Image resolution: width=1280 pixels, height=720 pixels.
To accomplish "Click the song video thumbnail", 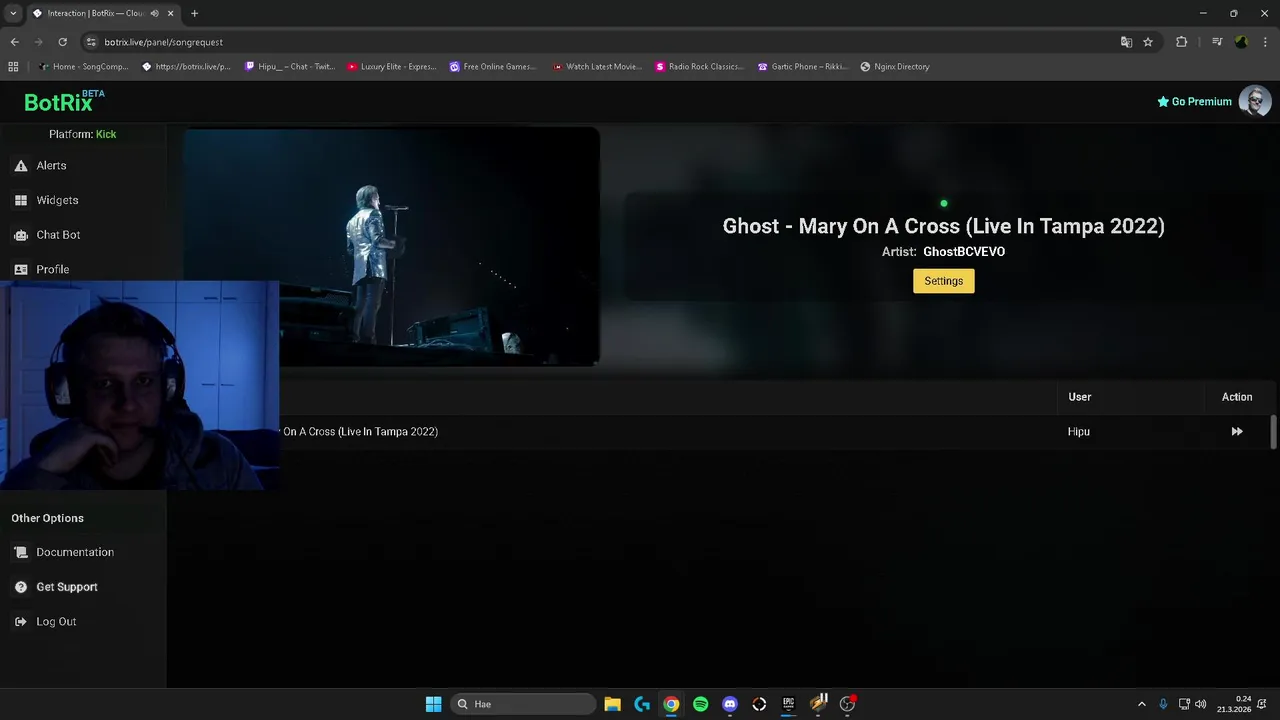I will [x=391, y=247].
